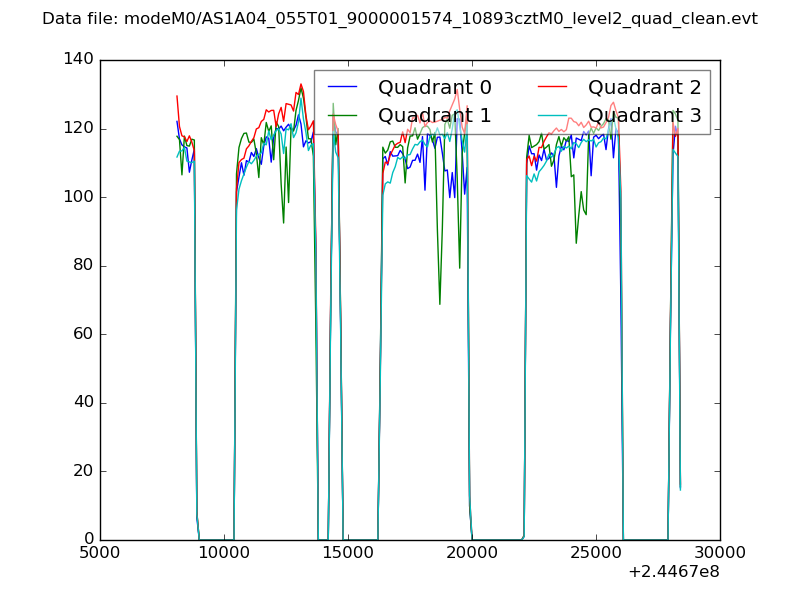
Task: Click the 20000 x-axis tick label
Action: pos(472,552)
